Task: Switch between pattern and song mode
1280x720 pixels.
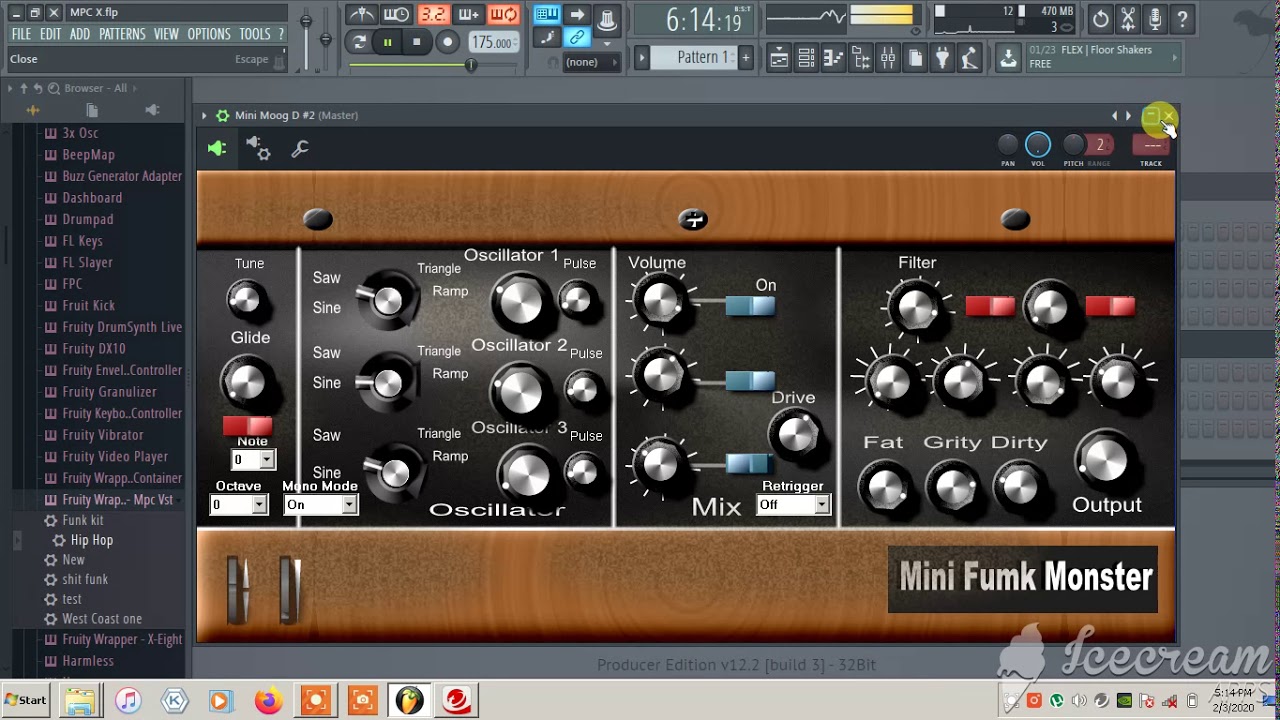Action: click(x=359, y=42)
